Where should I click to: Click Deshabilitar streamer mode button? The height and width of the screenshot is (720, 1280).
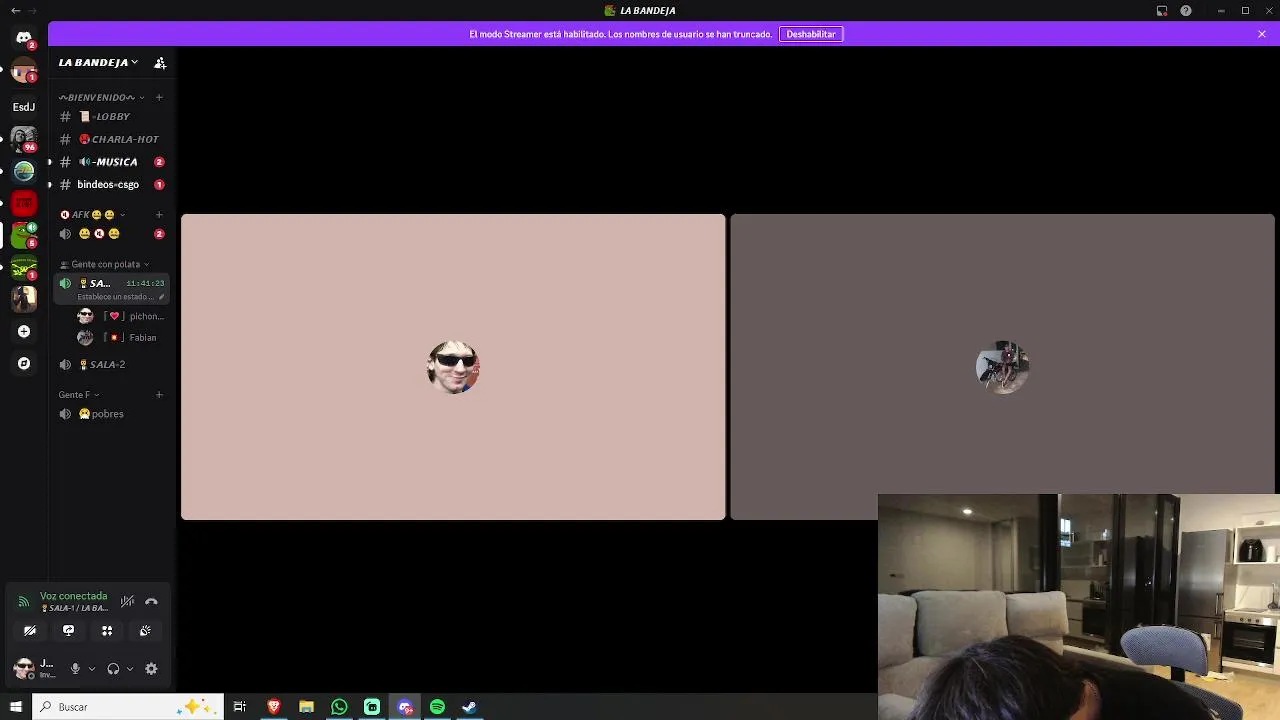[811, 34]
